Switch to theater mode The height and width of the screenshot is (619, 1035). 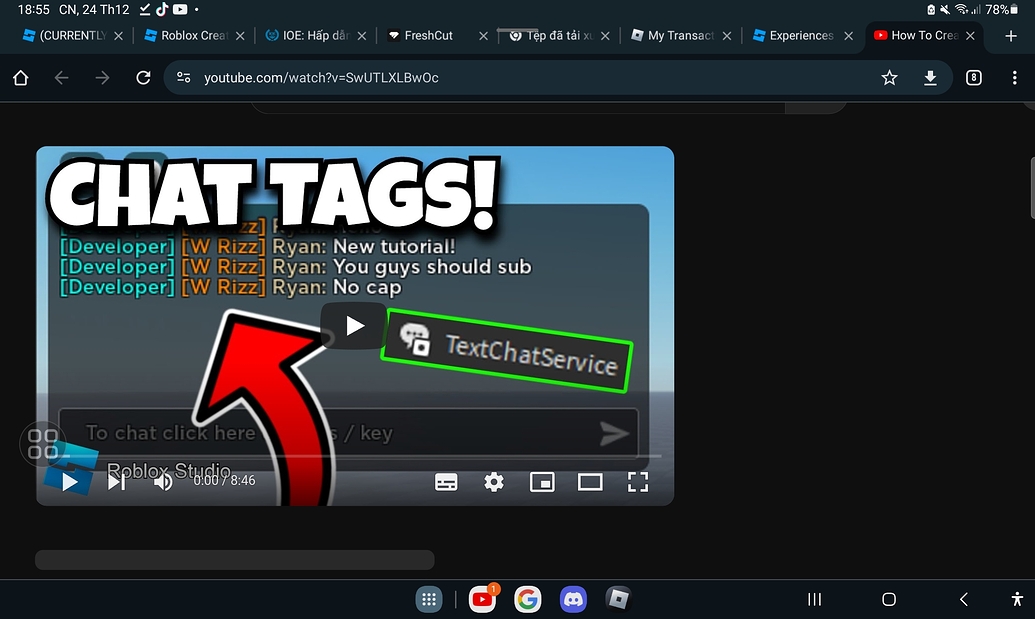pos(590,482)
